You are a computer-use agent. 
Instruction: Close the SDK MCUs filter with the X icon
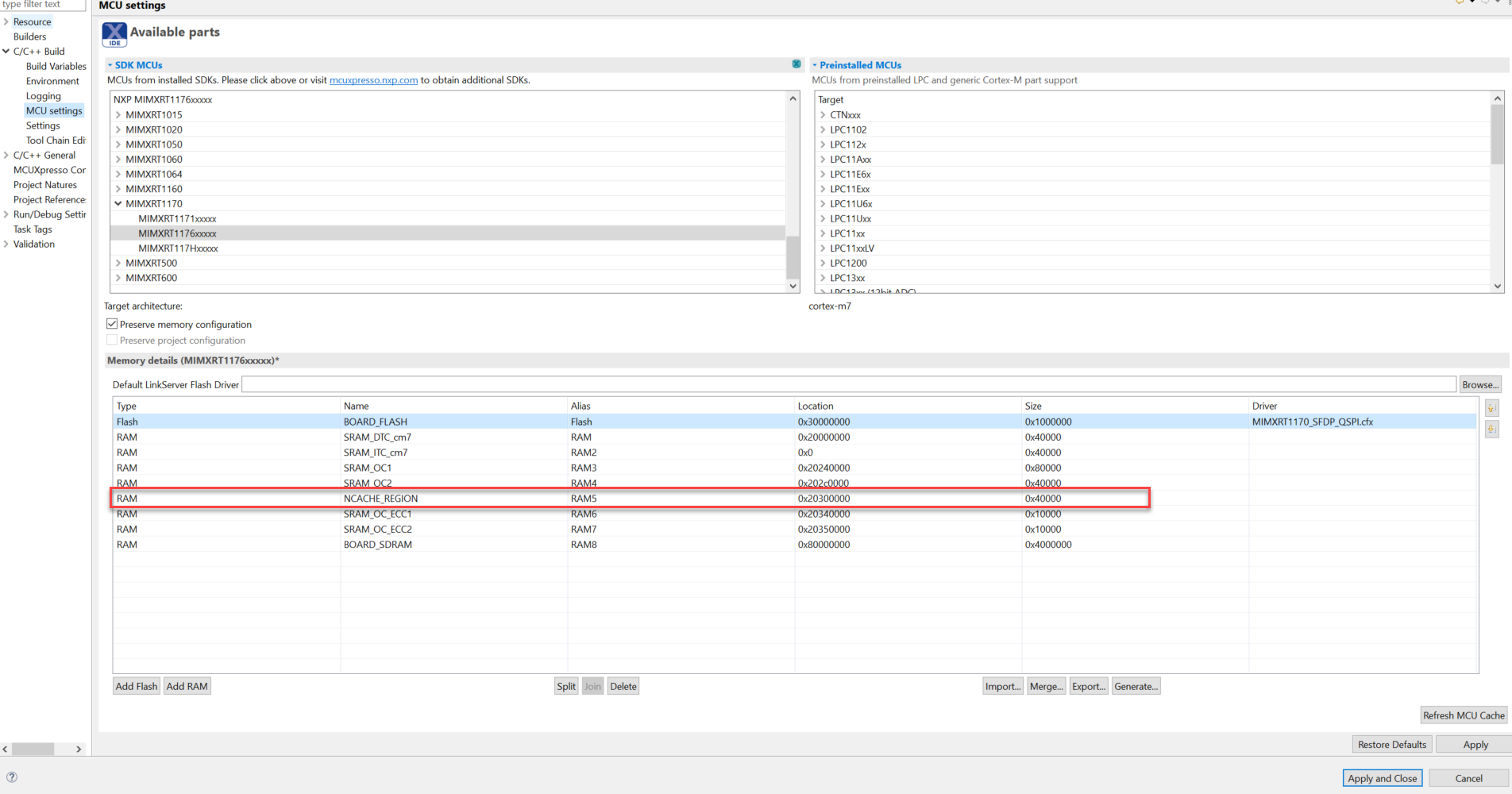click(x=796, y=64)
